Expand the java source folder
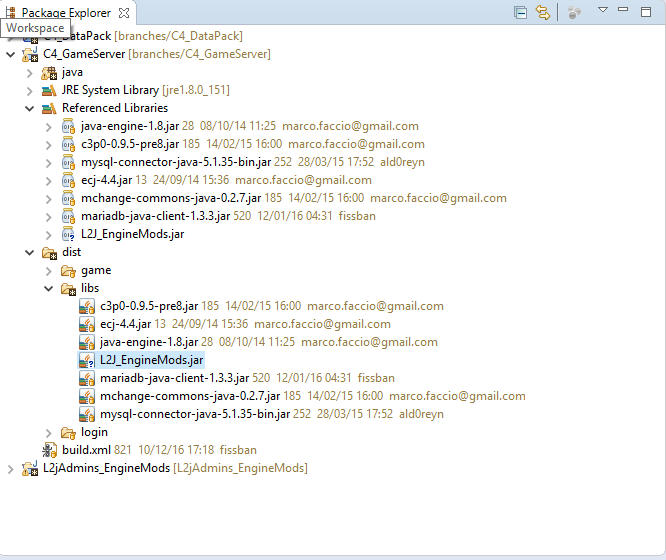The width and height of the screenshot is (666, 560). click(x=29, y=73)
